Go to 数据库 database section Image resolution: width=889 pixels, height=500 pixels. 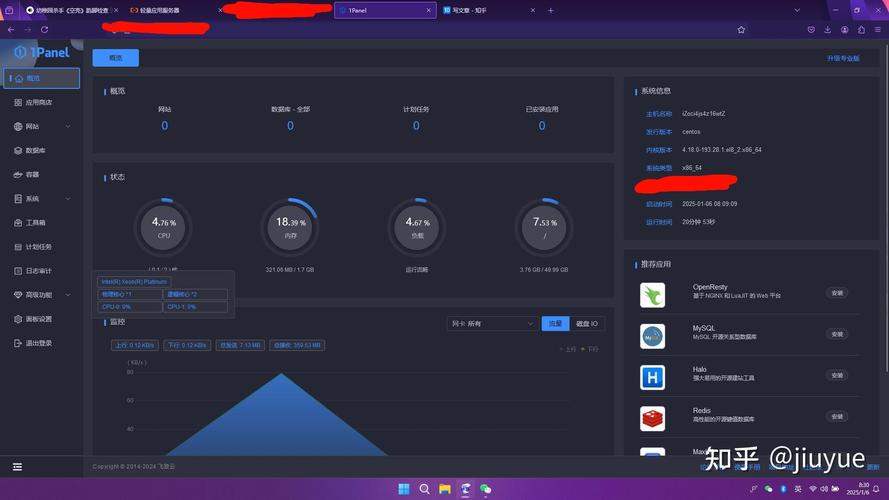[x=35, y=151]
